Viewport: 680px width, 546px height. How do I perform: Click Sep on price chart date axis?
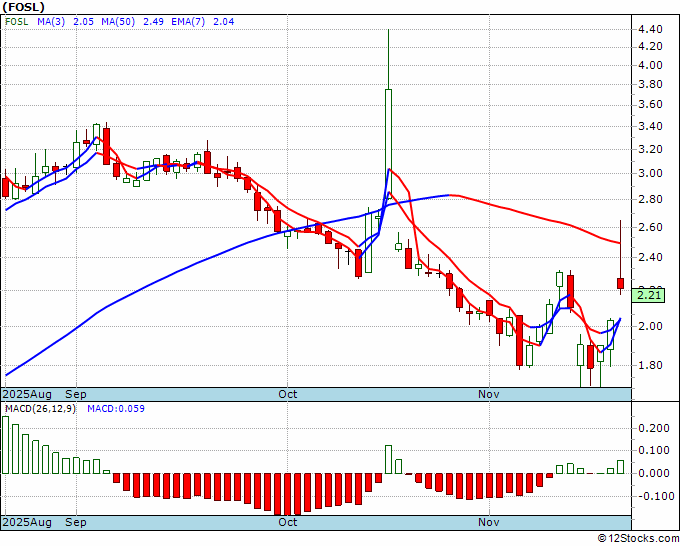tap(76, 394)
